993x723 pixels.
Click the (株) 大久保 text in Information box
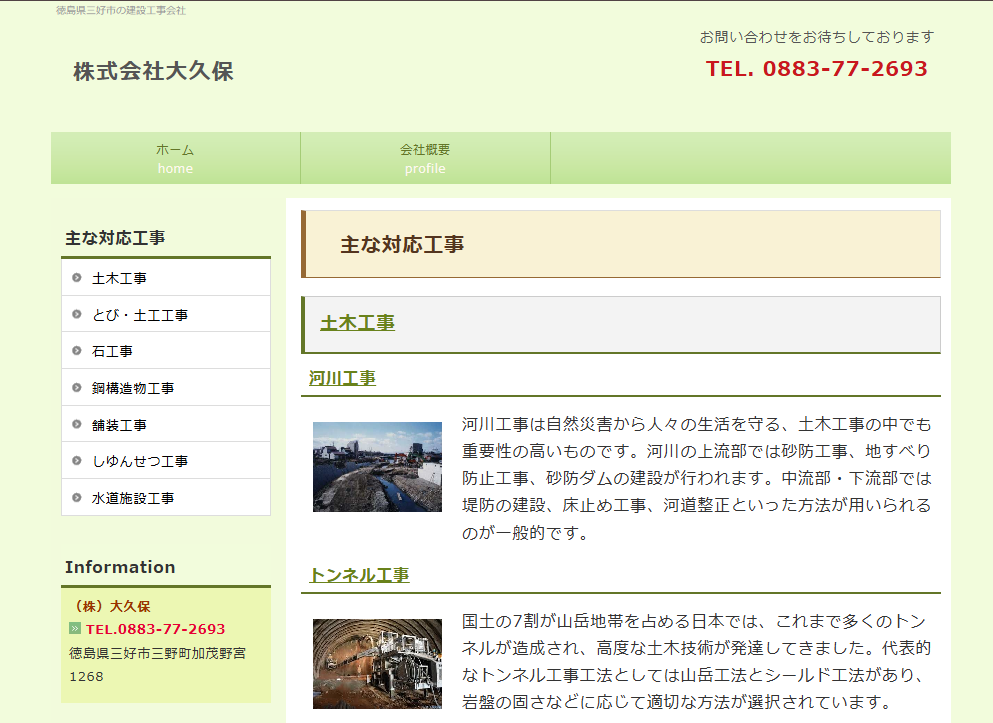click(x=110, y=606)
